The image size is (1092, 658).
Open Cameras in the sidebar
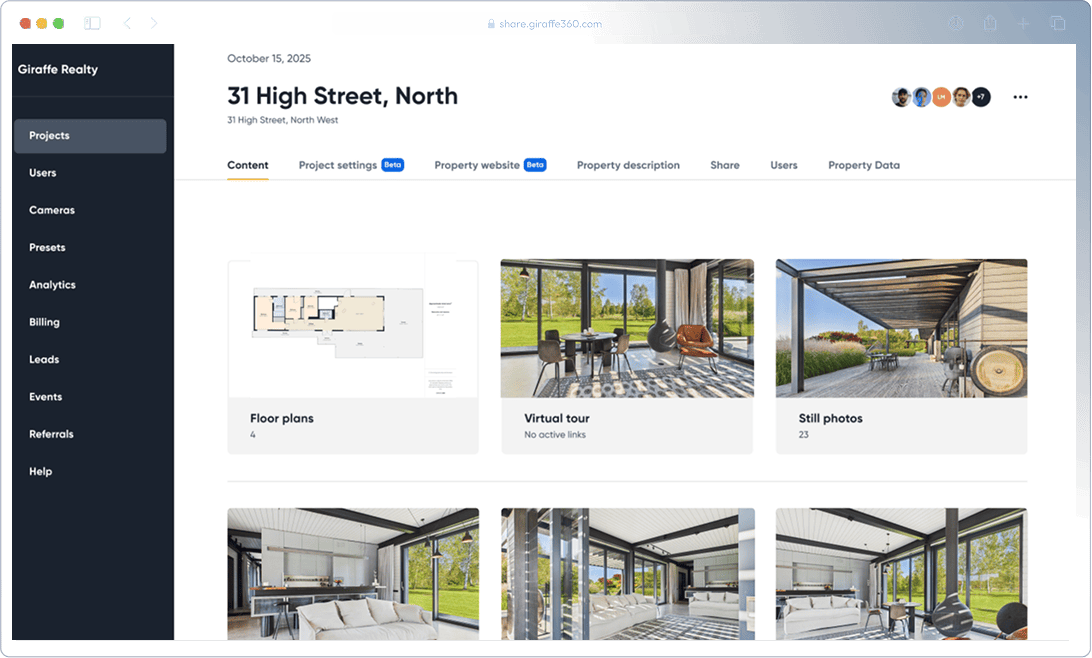pos(52,210)
